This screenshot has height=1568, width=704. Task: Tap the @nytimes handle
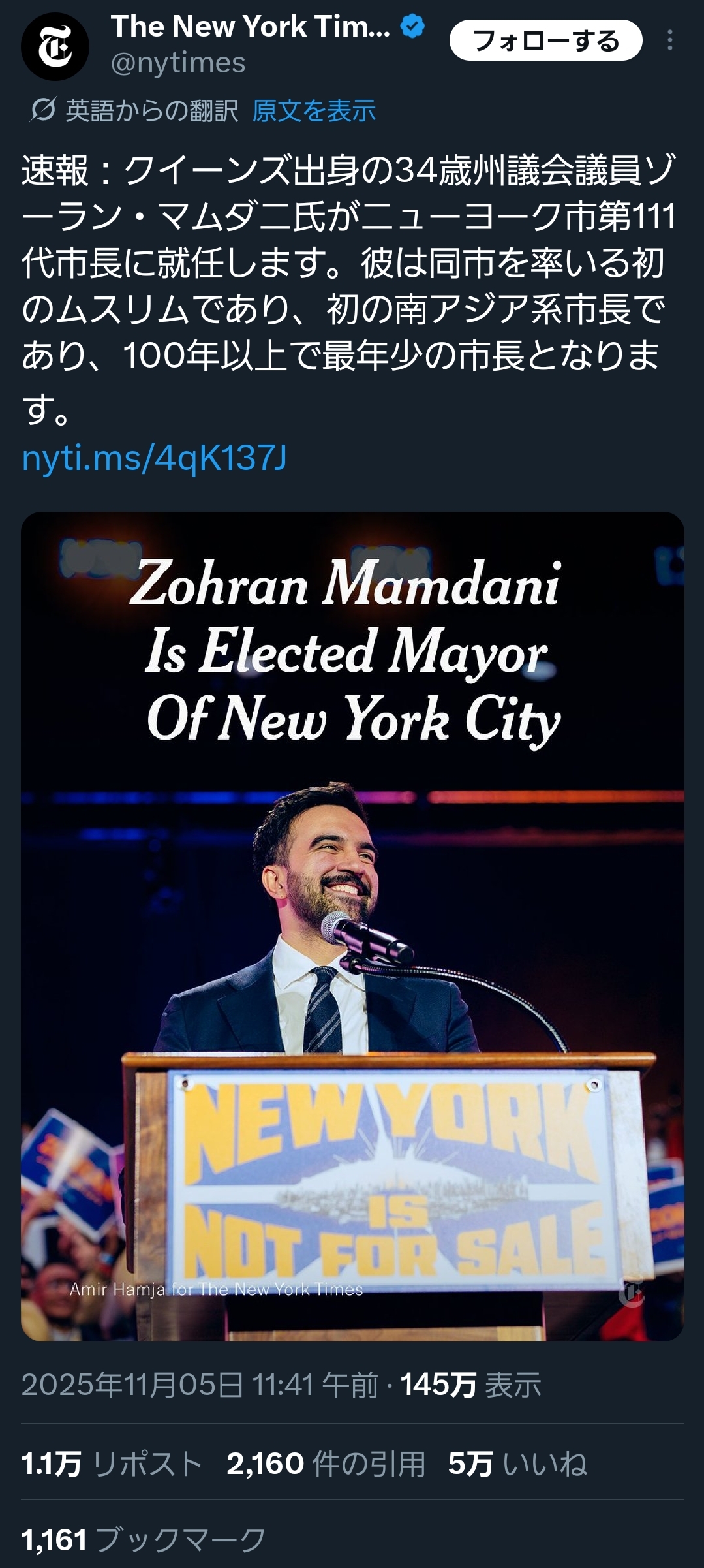click(178, 63)
